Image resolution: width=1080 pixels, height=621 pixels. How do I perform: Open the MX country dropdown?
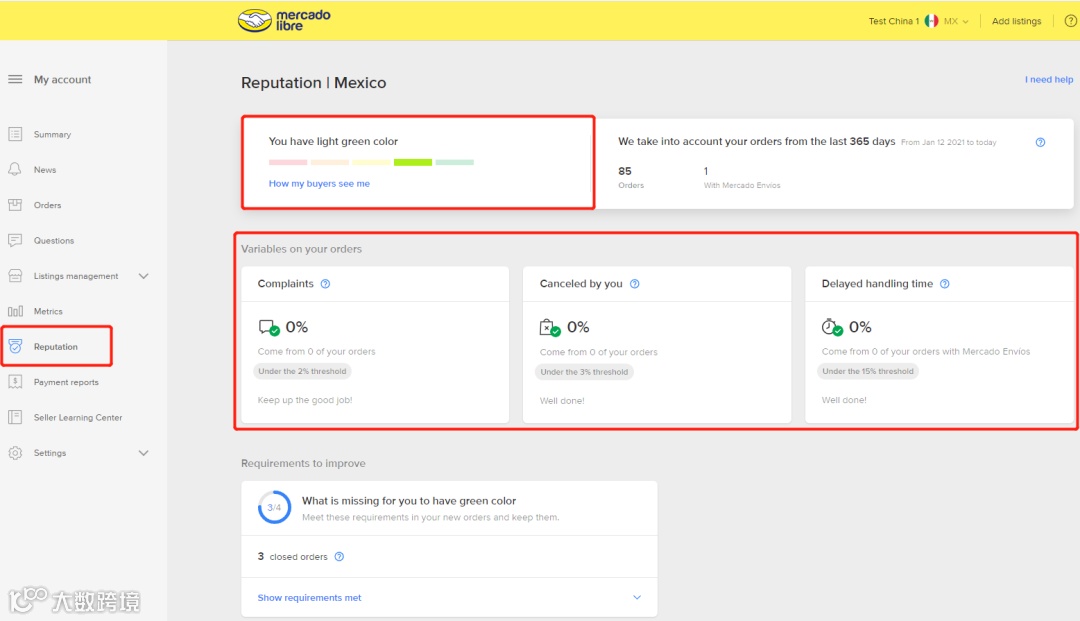(956, 21)
